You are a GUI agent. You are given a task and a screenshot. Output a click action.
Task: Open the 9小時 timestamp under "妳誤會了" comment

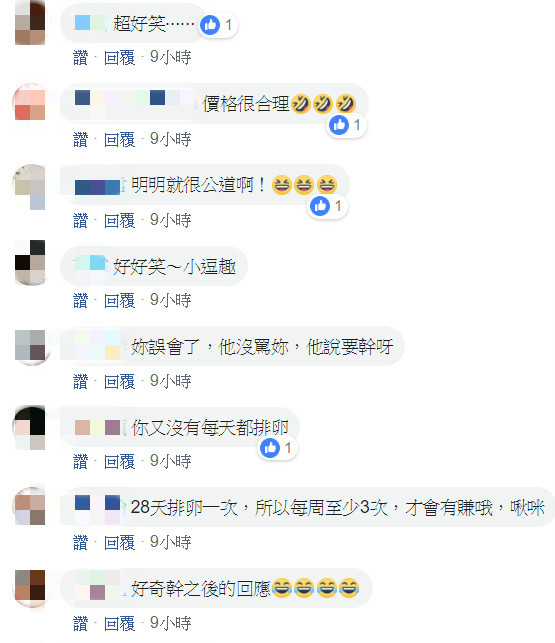pyautogui.click(x=171, y=381)
